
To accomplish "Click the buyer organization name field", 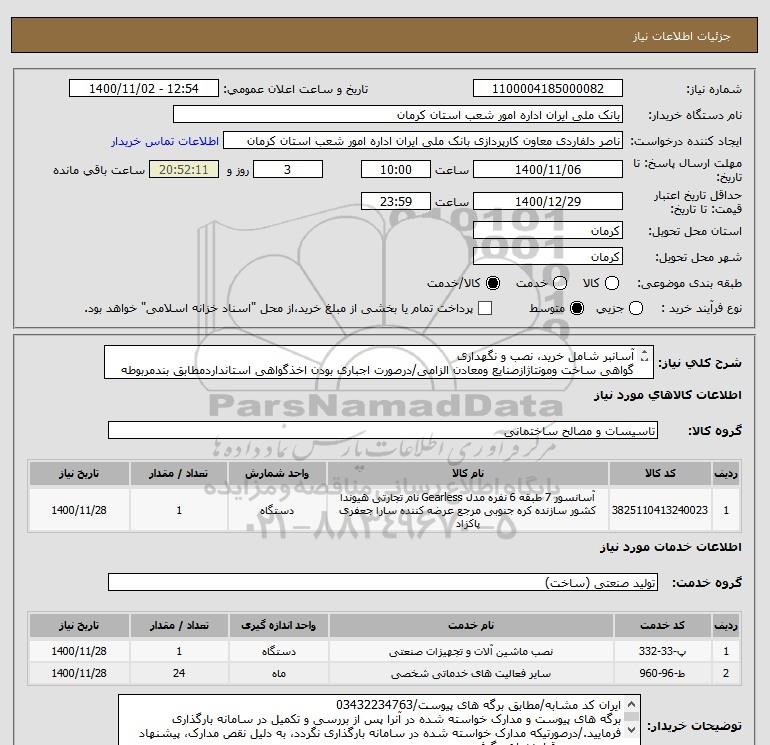I will pos(398,114).
